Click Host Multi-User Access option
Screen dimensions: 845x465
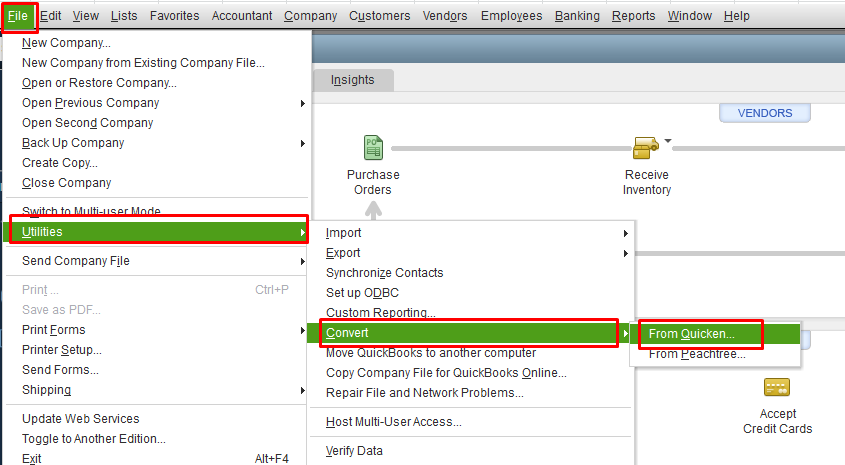(x=393, y=422)
